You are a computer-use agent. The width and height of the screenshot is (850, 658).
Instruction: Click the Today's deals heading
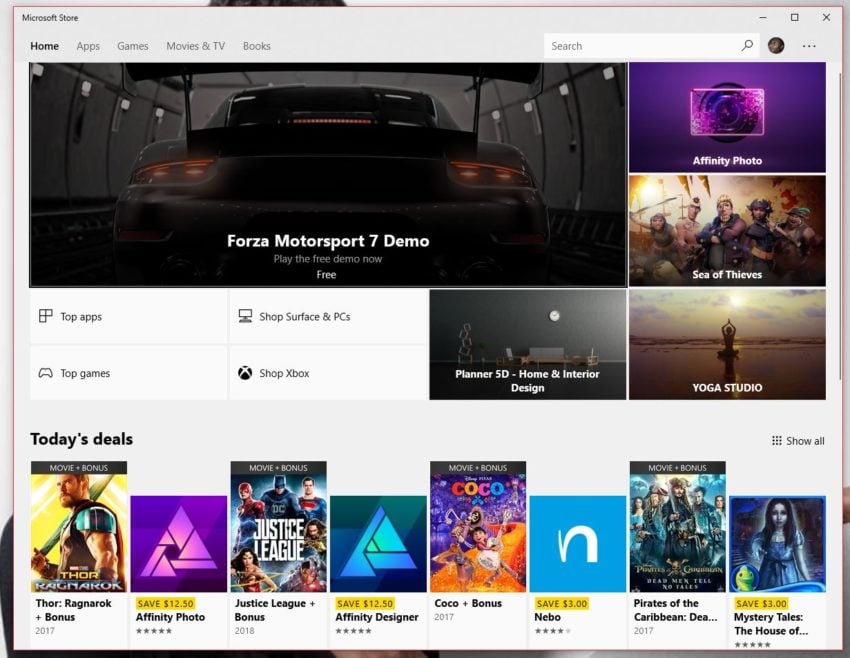point(81,439)
